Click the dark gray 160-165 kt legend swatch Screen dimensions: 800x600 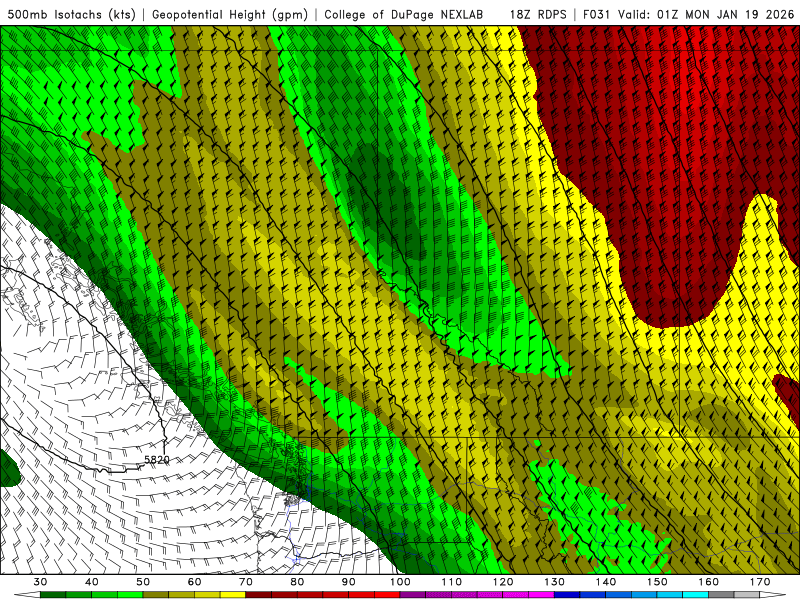[x=721, y=595]
